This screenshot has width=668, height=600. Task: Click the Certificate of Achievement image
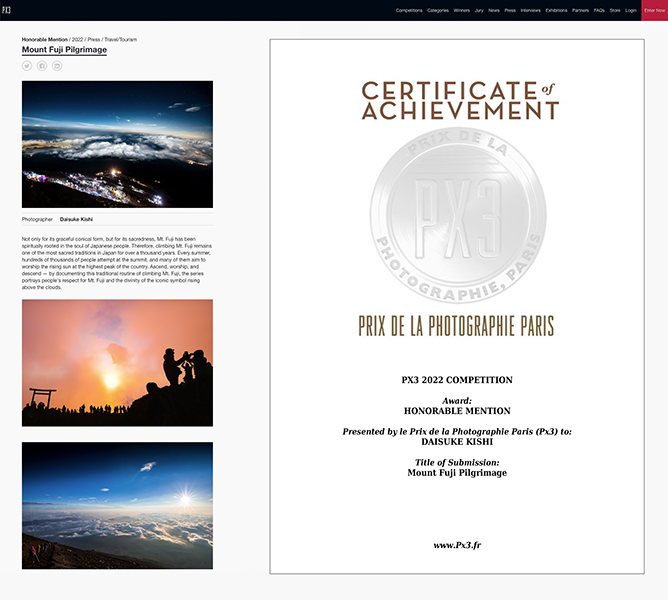pos(456,306)
